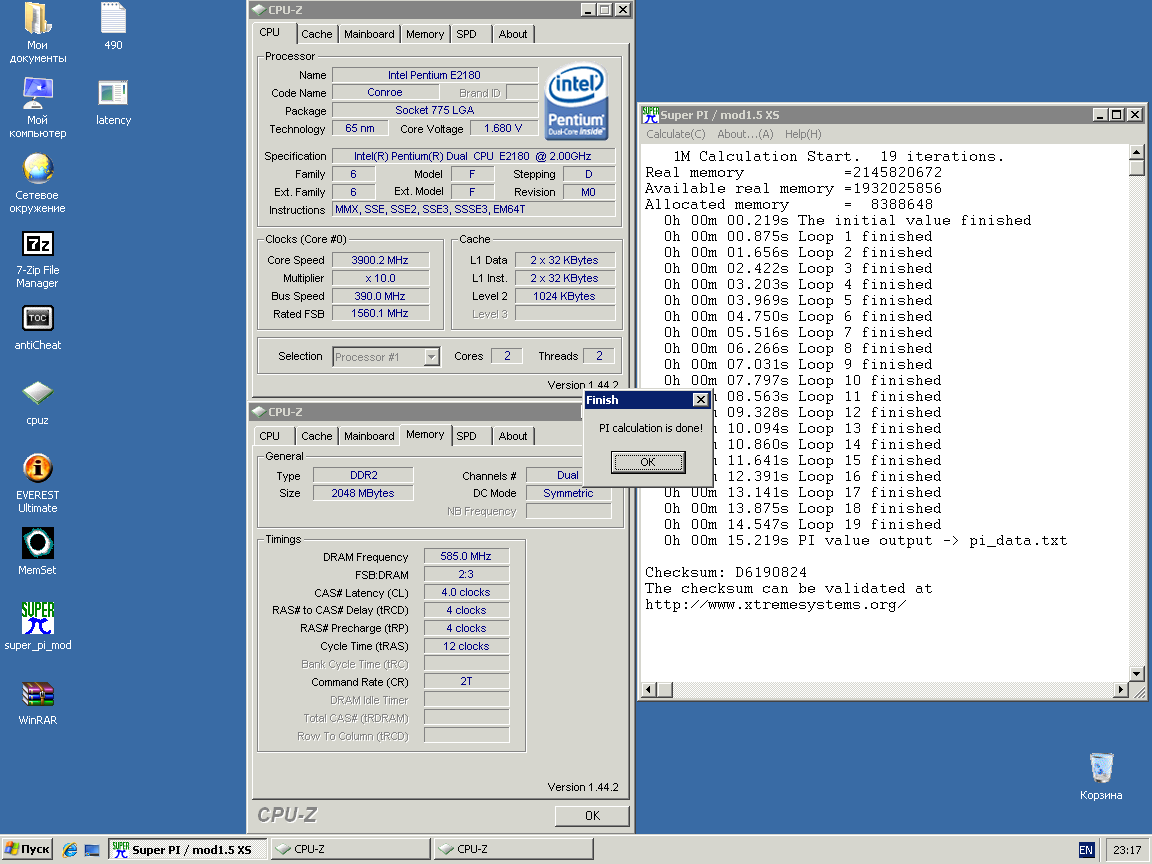Click the DRAM Frequency 585.0 MHz field
Screen dimensions: 1152x864
click(x=466, y=556)
